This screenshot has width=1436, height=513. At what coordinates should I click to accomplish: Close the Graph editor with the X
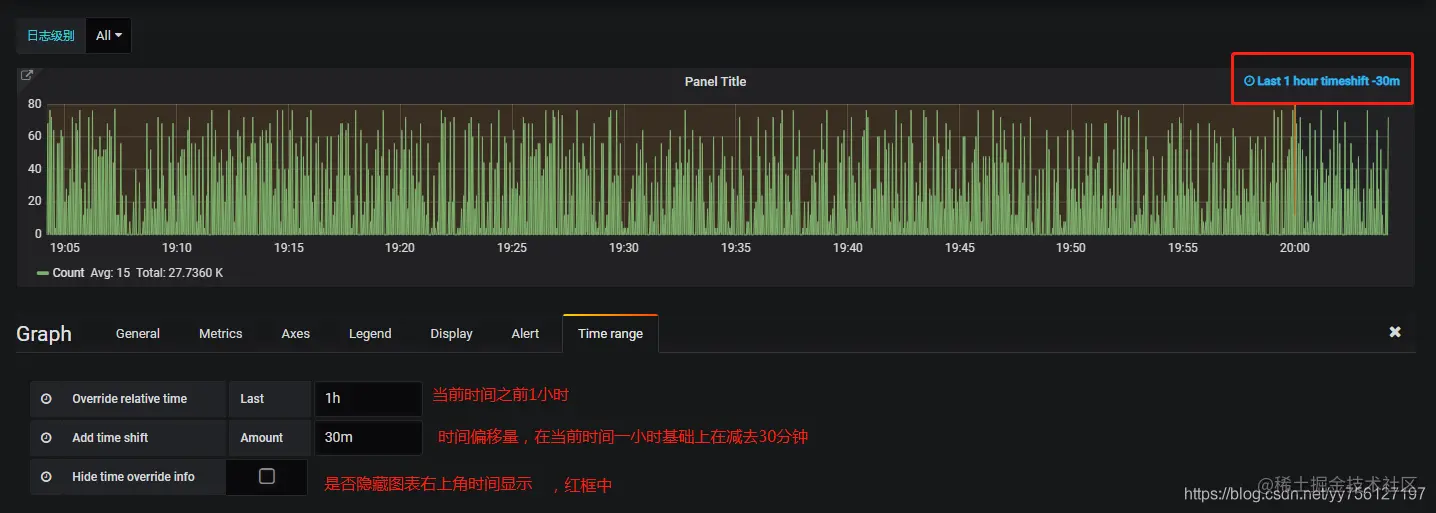(1395, 332)
